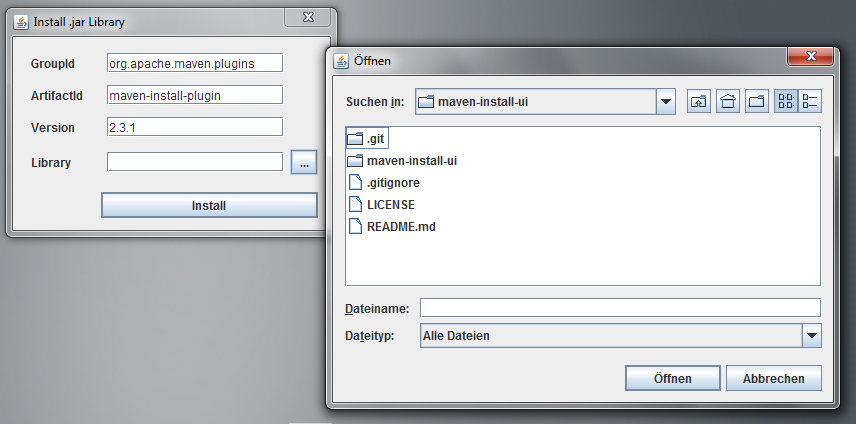Select the maven-install-ui folder in list
This screenshot has height=424, width=856.
402,161
